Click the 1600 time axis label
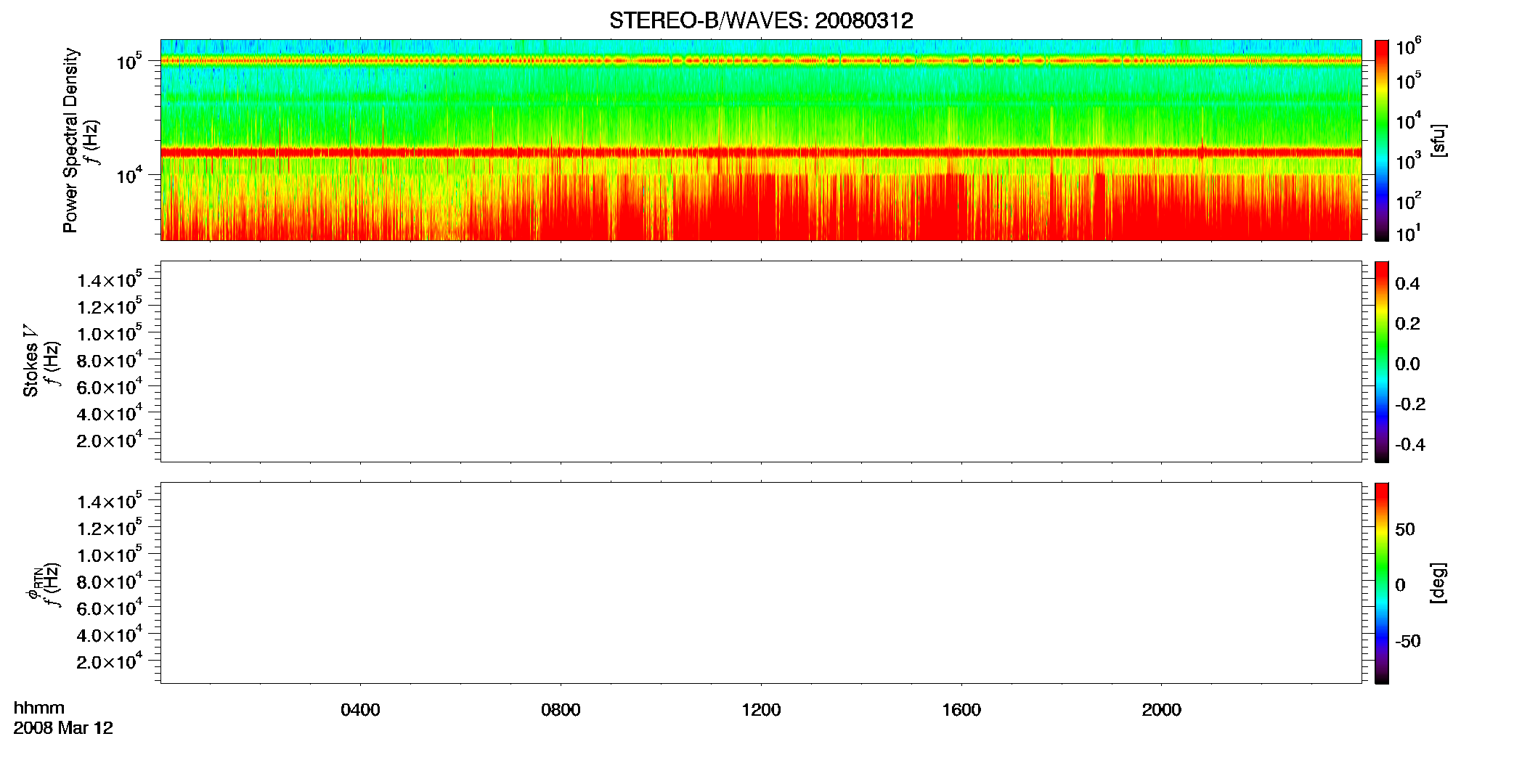Viewport: 1522px width, 784px height. [x=961, y=710]
